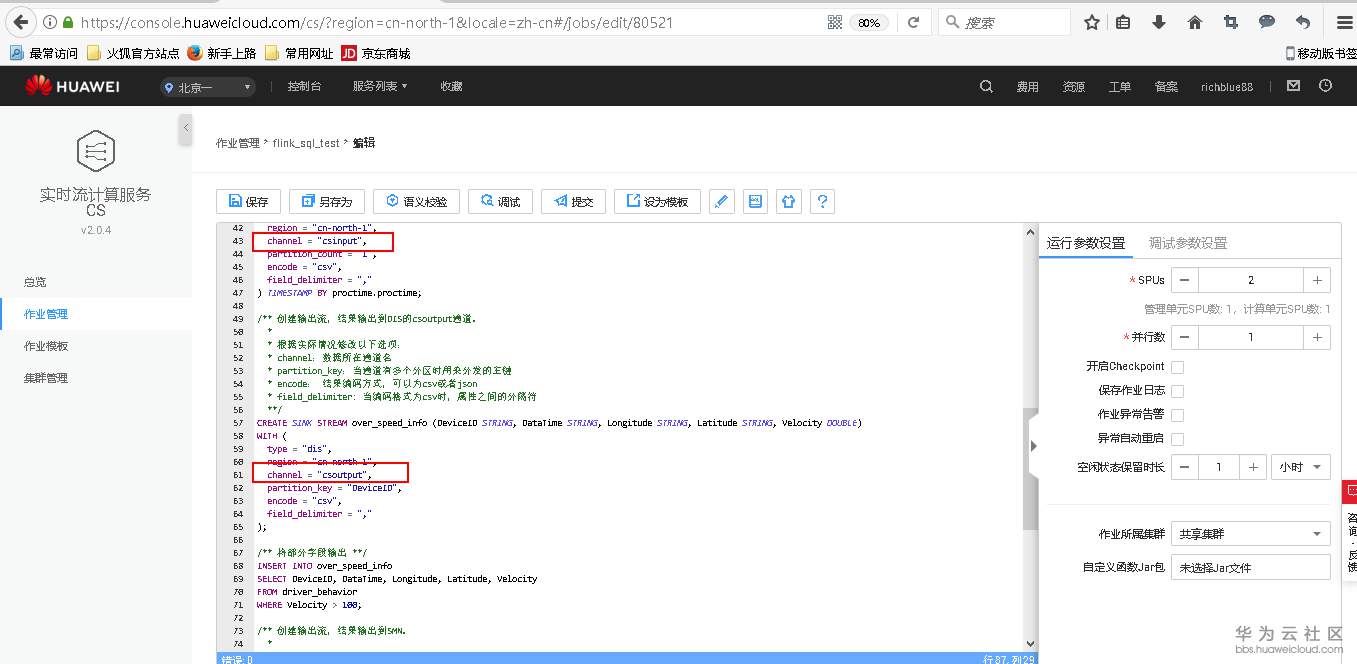This screenshot has height=664, width=1357.
Task: Enable 异常自动重启 auto restart
Action: tap(1176, 439)
